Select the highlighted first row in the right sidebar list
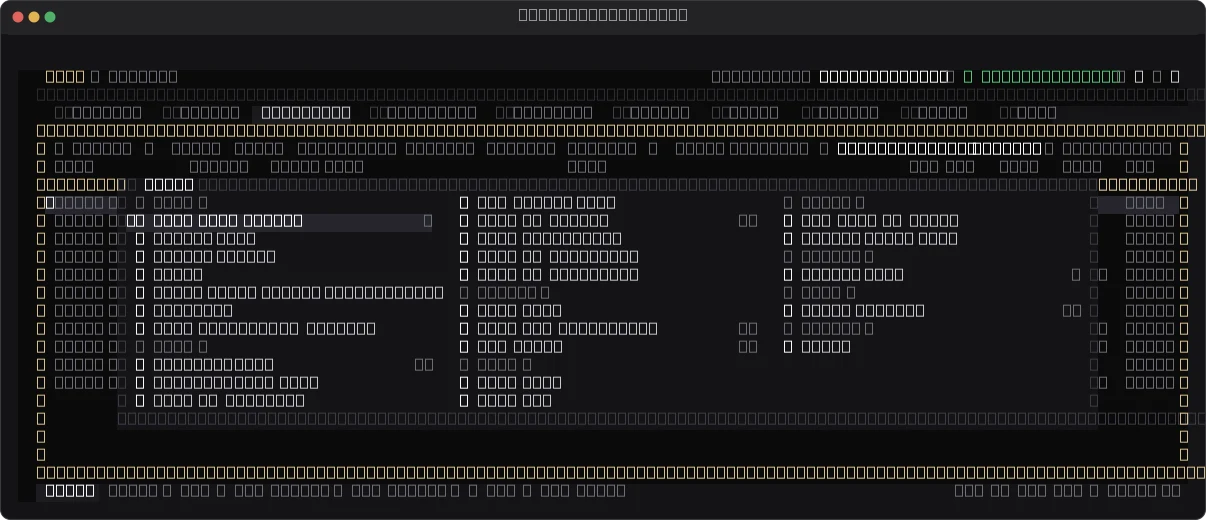 click(x=1137, y=202)
